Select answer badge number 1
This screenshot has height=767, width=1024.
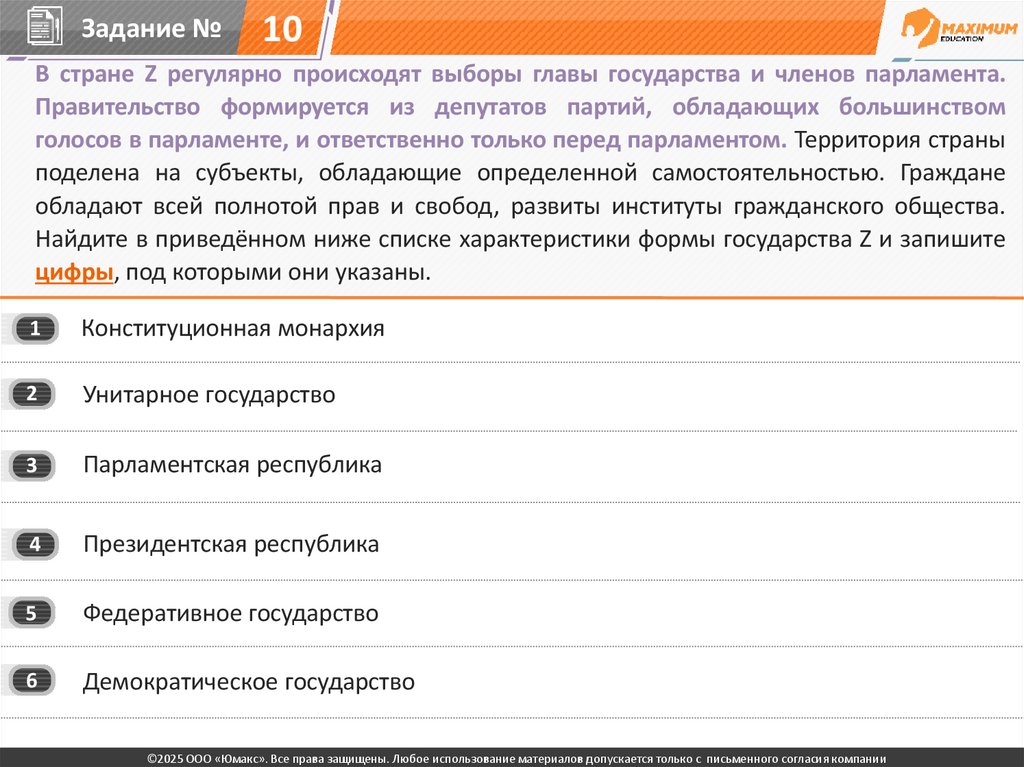(x=34, y=328)
